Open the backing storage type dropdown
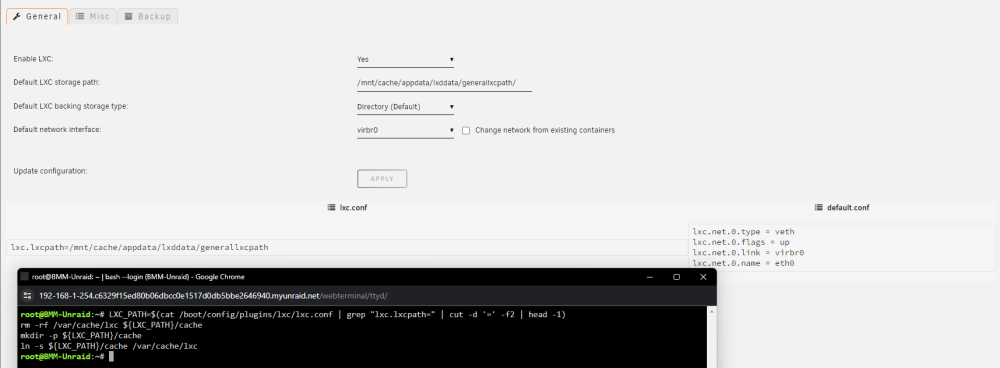 405,107
